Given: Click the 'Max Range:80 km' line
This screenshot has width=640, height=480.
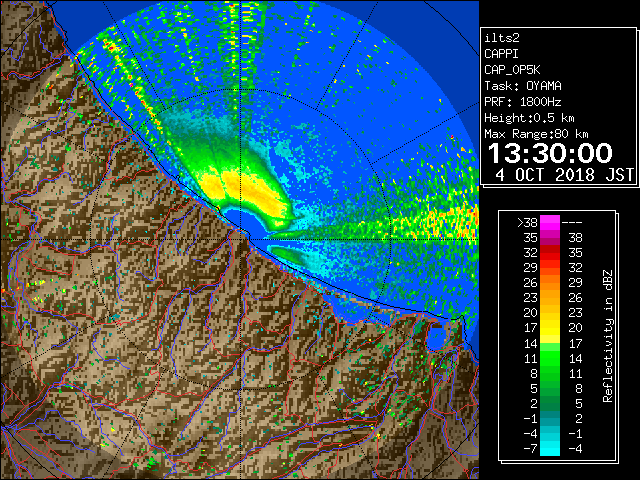Looking at the screenshot, I should (x=536, y=134).
